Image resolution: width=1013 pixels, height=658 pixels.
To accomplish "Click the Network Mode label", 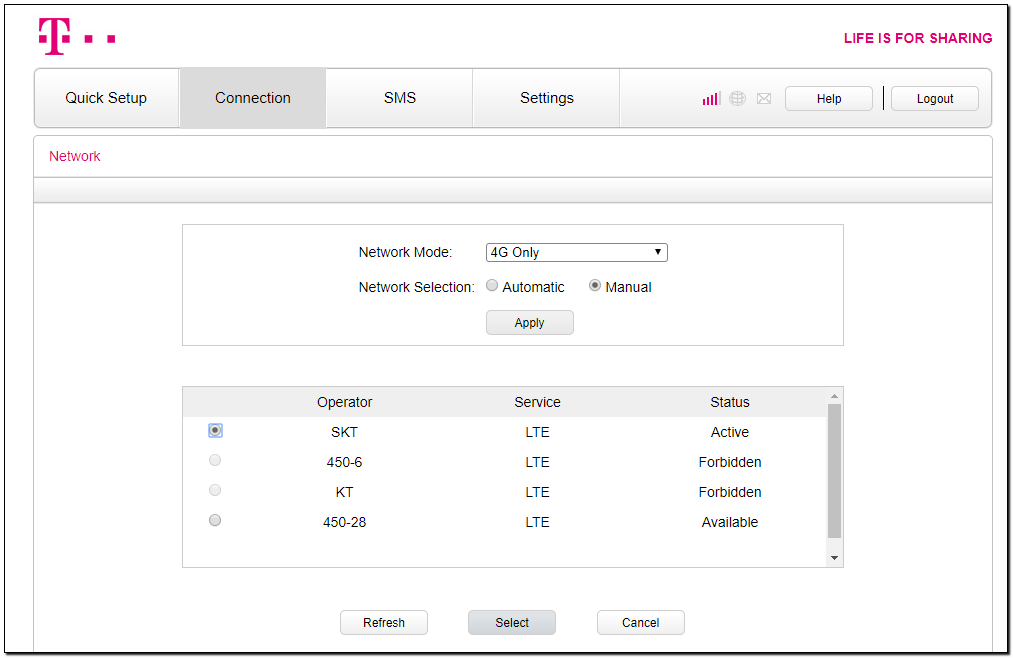I will (405, 252).
